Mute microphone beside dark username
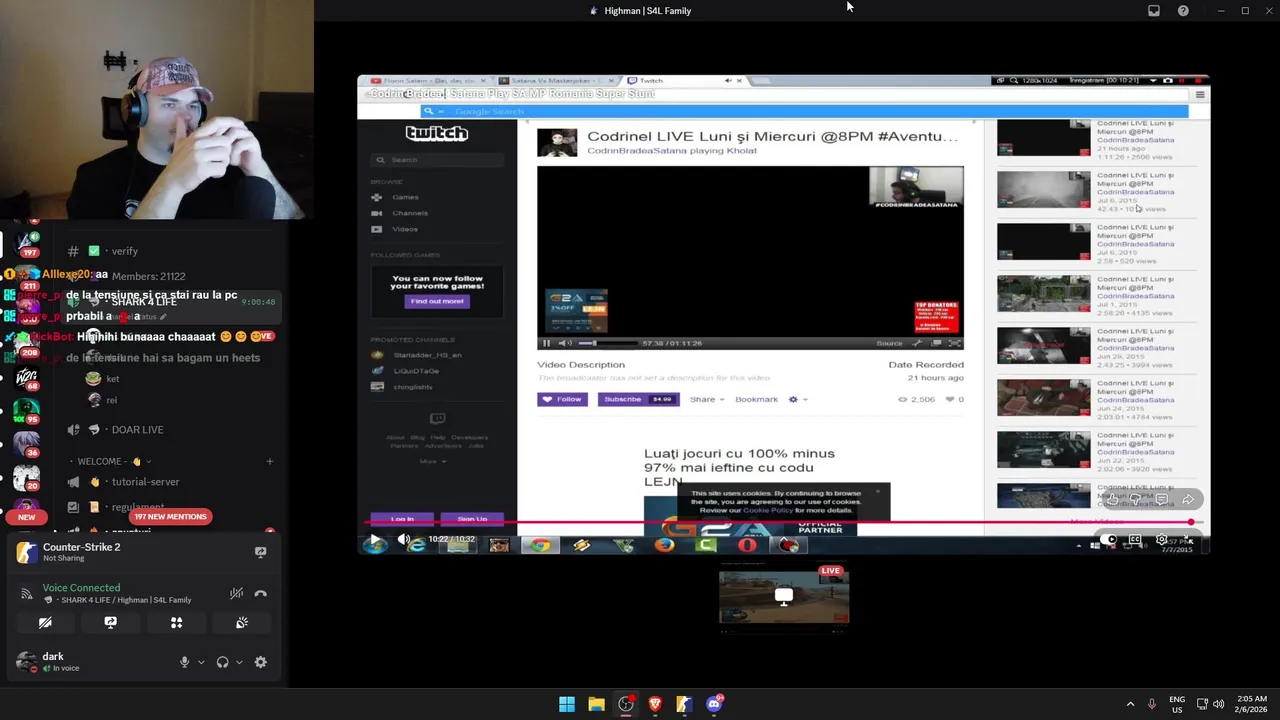 184,662
